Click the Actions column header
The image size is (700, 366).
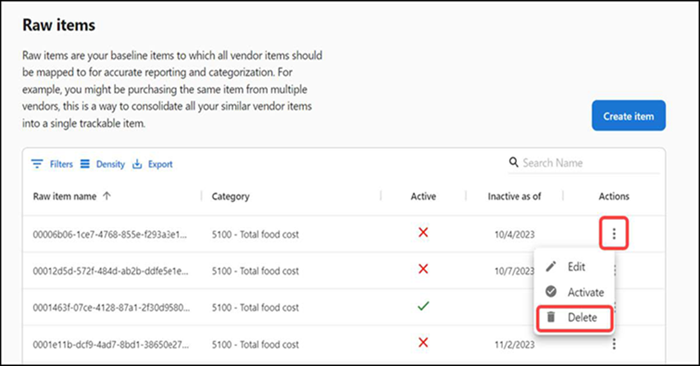tap(614, 196)
